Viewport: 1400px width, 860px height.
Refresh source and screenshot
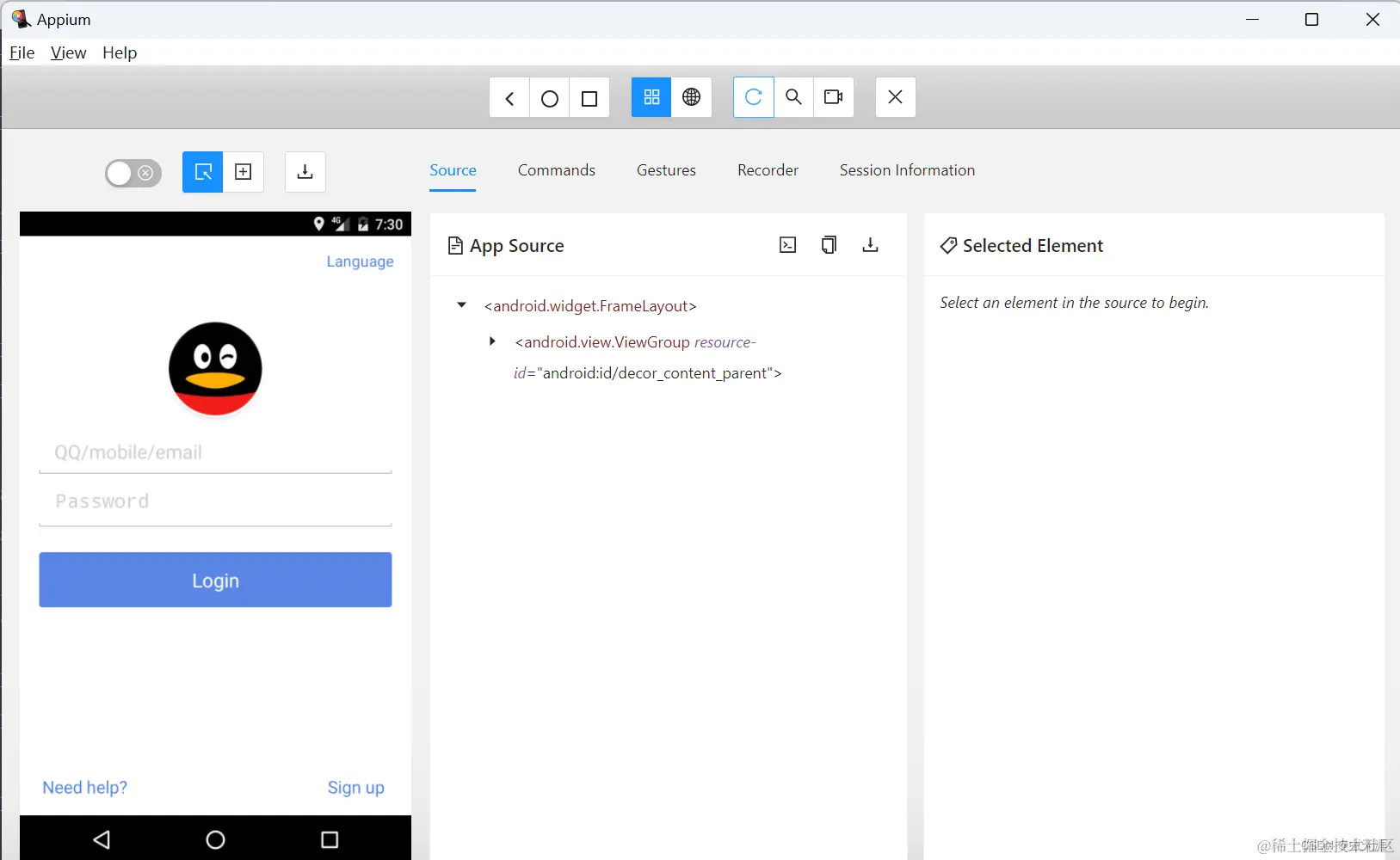click(754, 97)
